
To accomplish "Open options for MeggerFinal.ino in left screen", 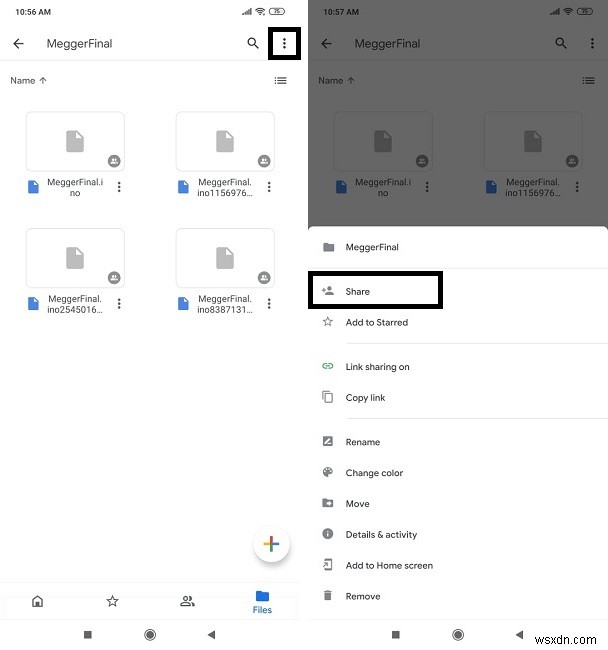I will point(119,187).
